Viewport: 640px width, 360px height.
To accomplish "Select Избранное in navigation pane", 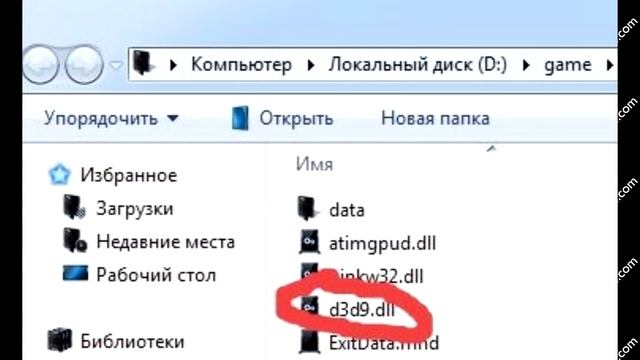I will [129, 176].
